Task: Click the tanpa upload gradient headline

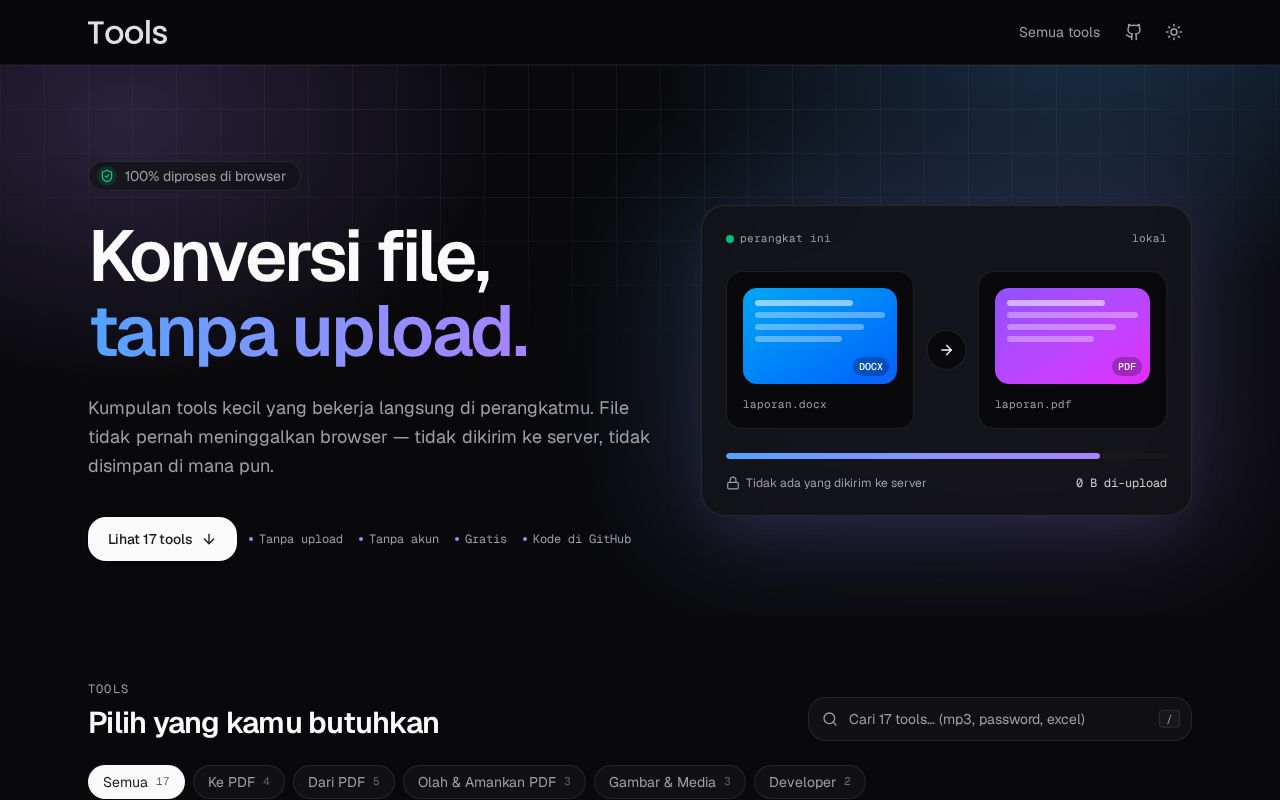Action: [x=309, y=331]
